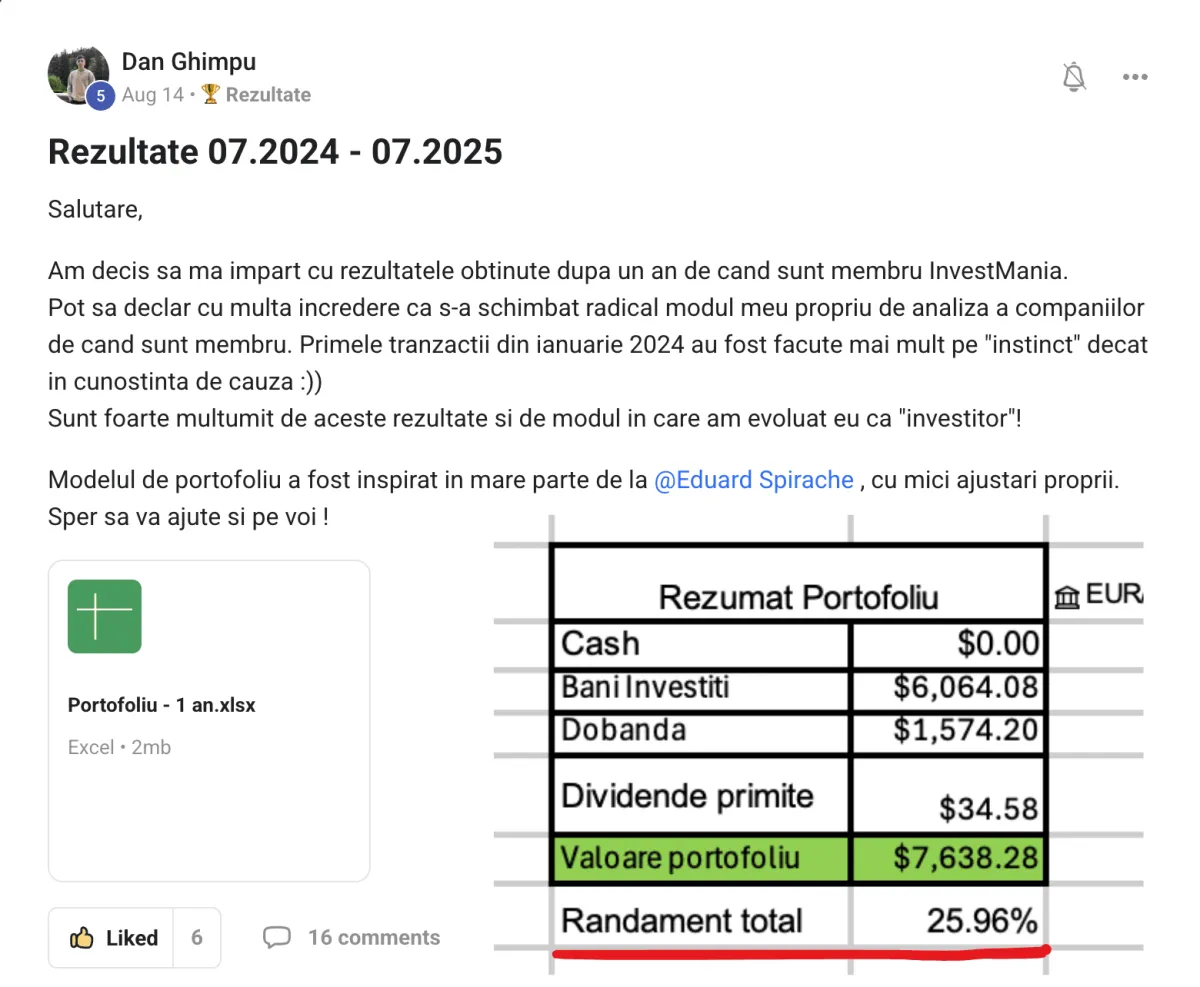Click the bank icon next to EUR
Screen dimensions: 1200x987
point(1066,597)
